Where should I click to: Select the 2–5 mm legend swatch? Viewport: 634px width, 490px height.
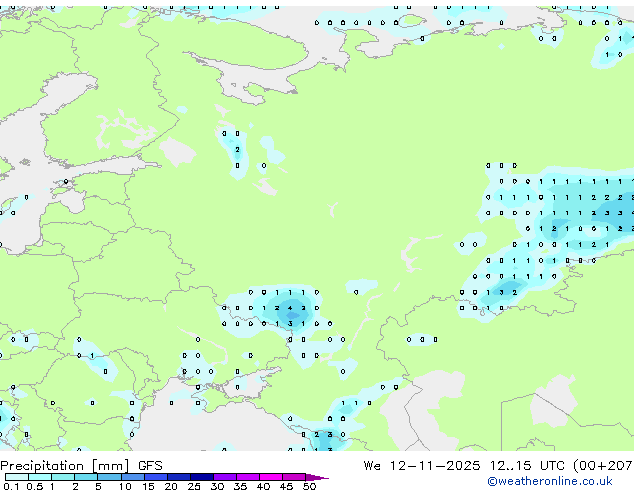coord(86,477)
